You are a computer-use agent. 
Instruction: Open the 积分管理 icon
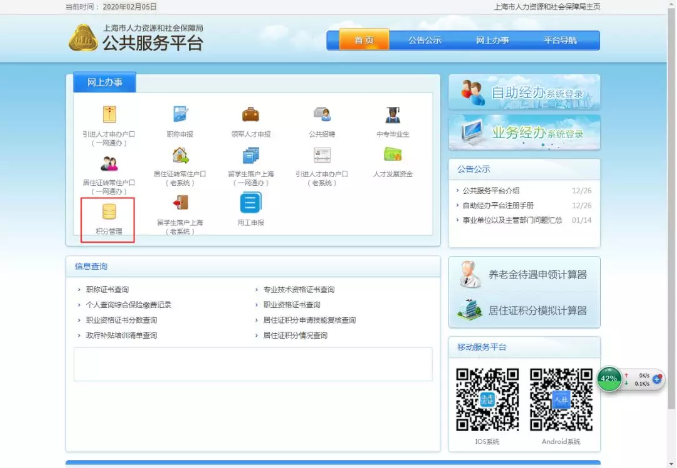coord(108,212)
